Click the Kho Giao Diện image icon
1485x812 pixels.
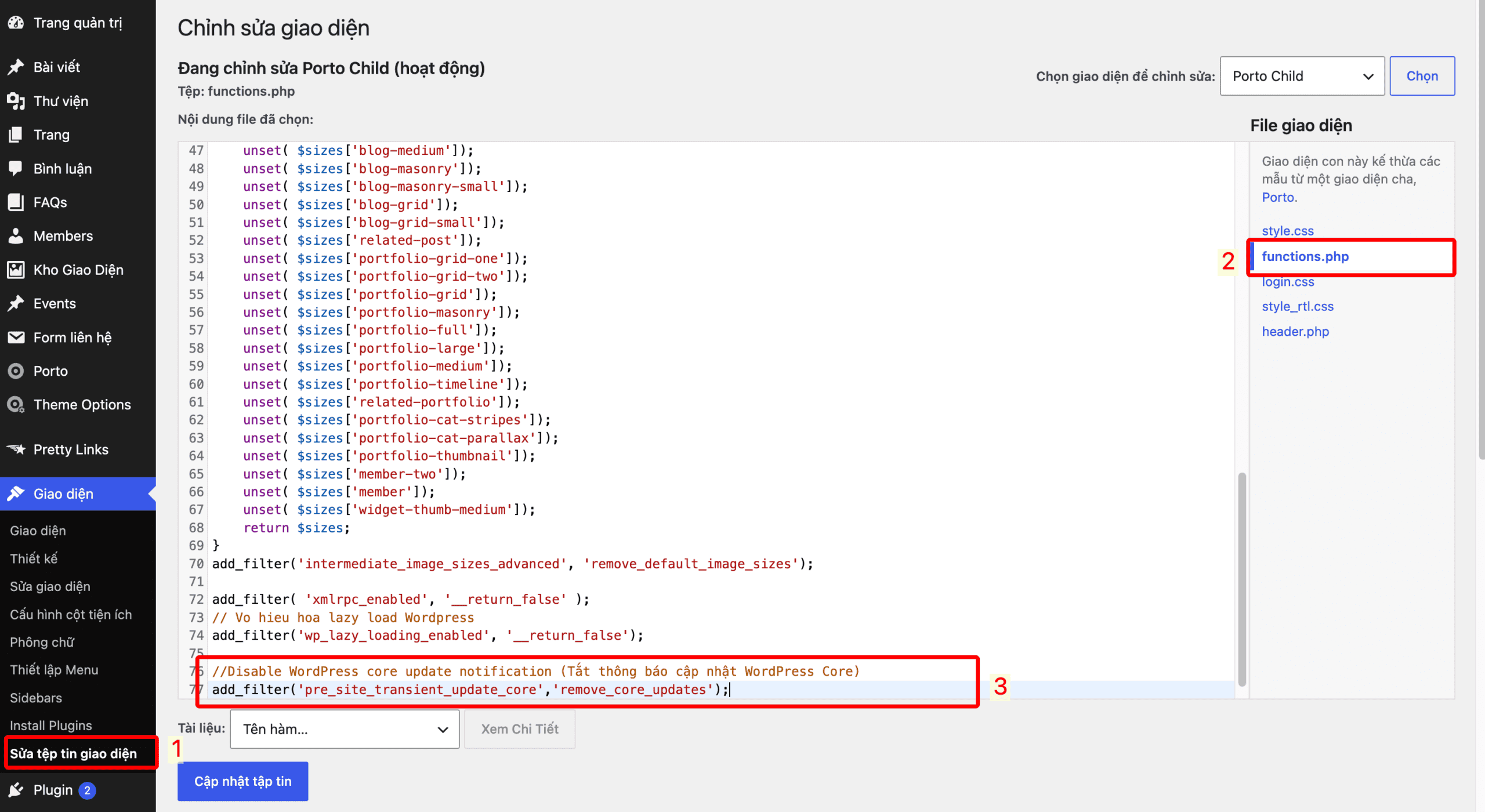point(16,270)
